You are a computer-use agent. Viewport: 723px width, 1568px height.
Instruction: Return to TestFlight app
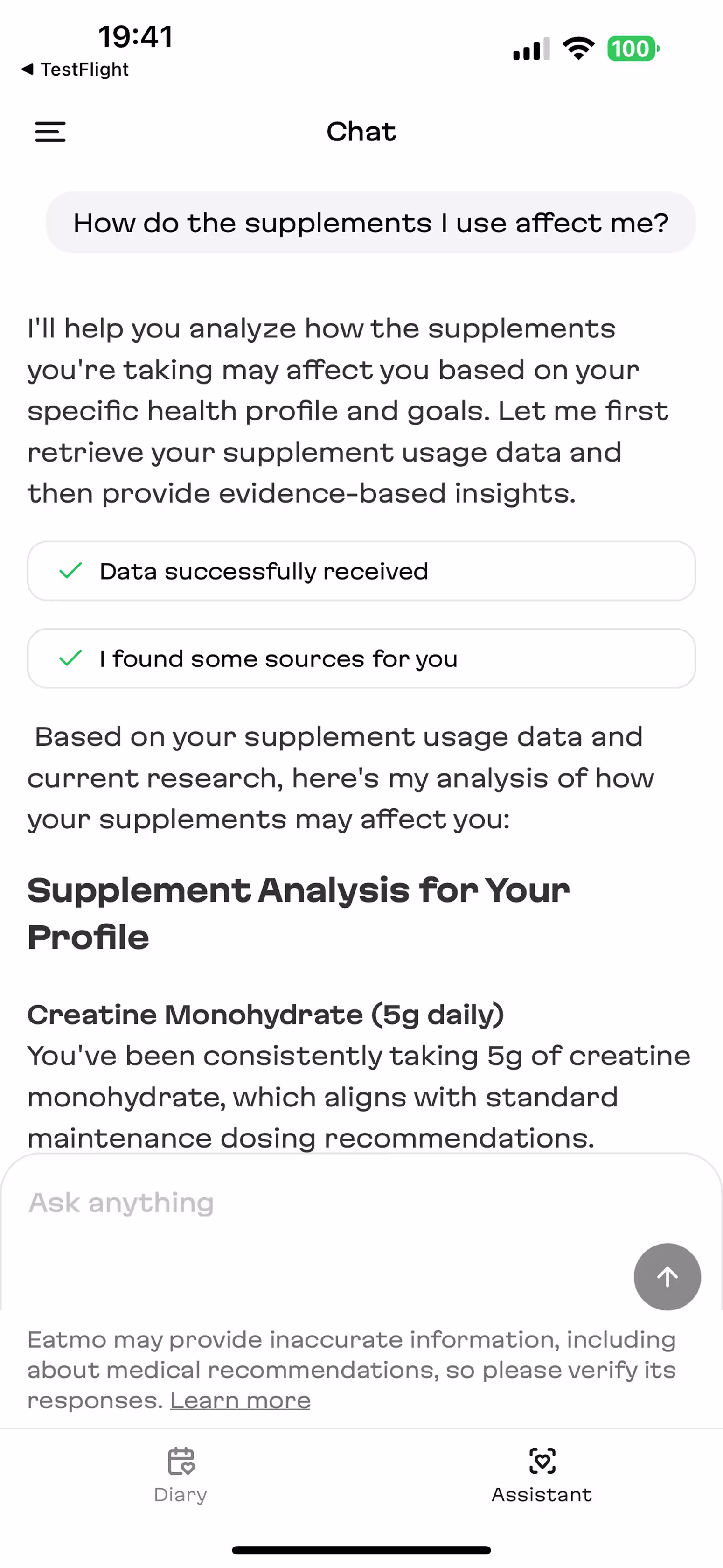click(84, 70)
